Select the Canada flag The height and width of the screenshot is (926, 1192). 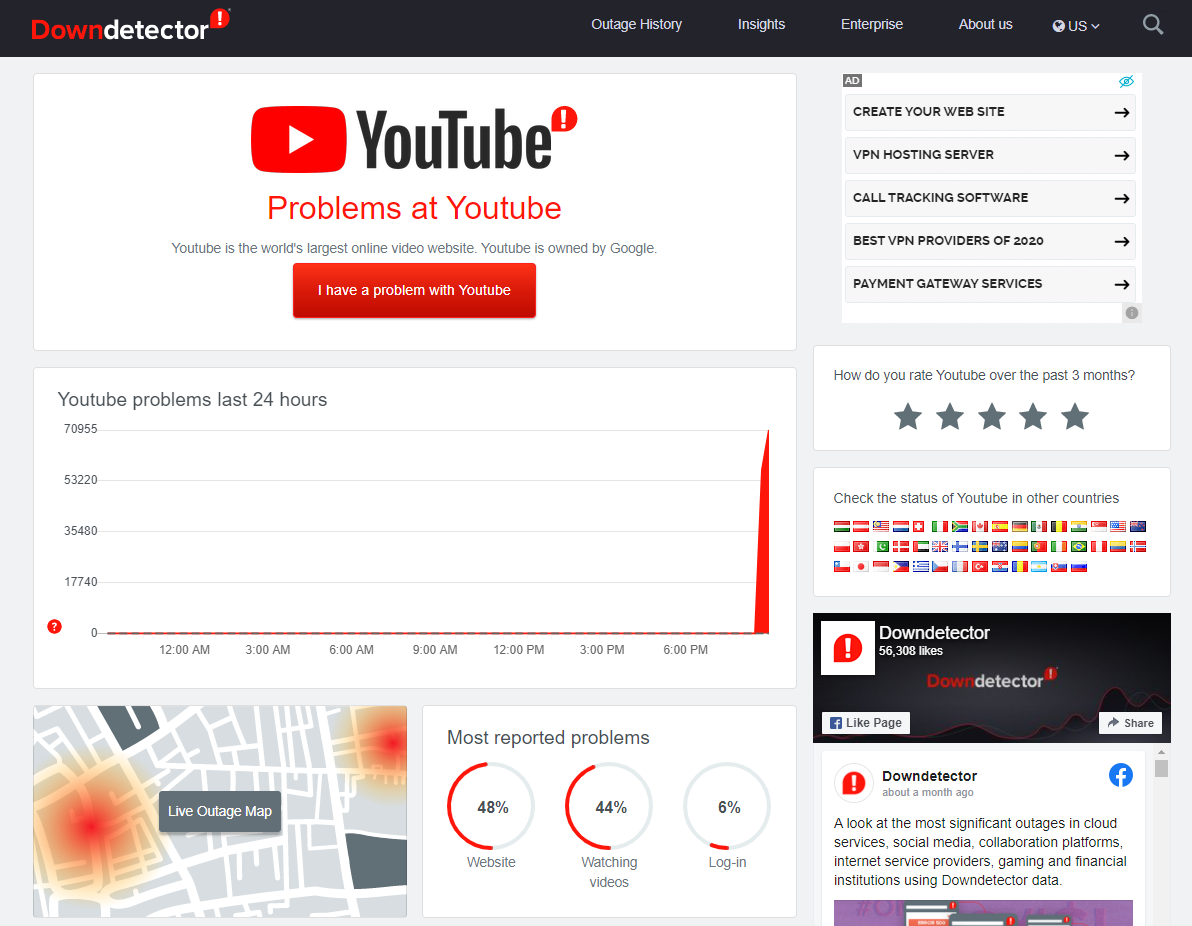pyautogui.click(x=980, y=526)
